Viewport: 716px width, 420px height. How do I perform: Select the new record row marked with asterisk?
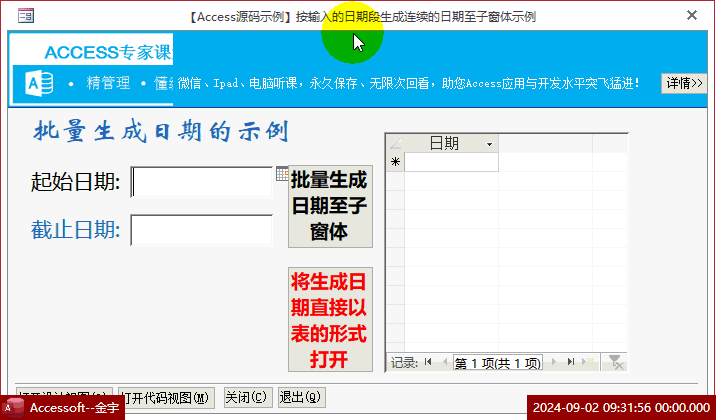tap(395, 162)
